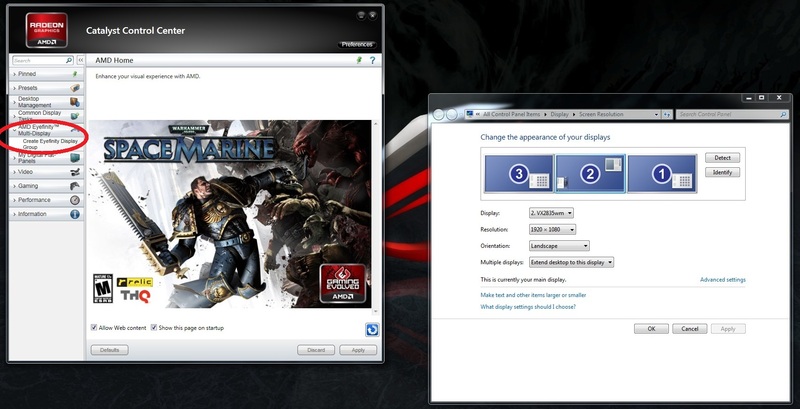Go forward in Screen Resolution window
The width and height of the screenshot is (800, 409).
tap(452, 115)
